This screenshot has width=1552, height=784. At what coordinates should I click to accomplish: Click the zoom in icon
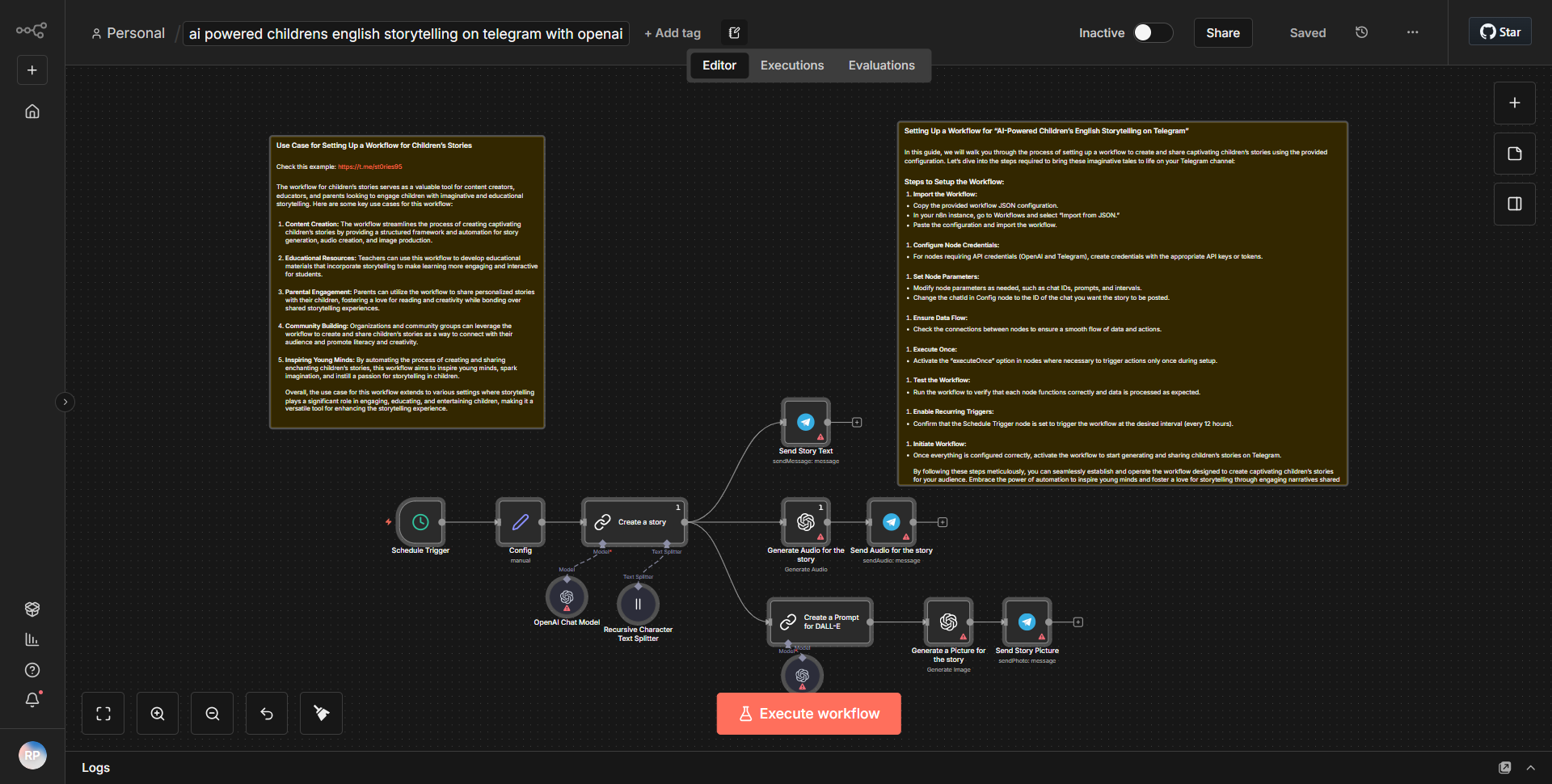tap(158, 714)
